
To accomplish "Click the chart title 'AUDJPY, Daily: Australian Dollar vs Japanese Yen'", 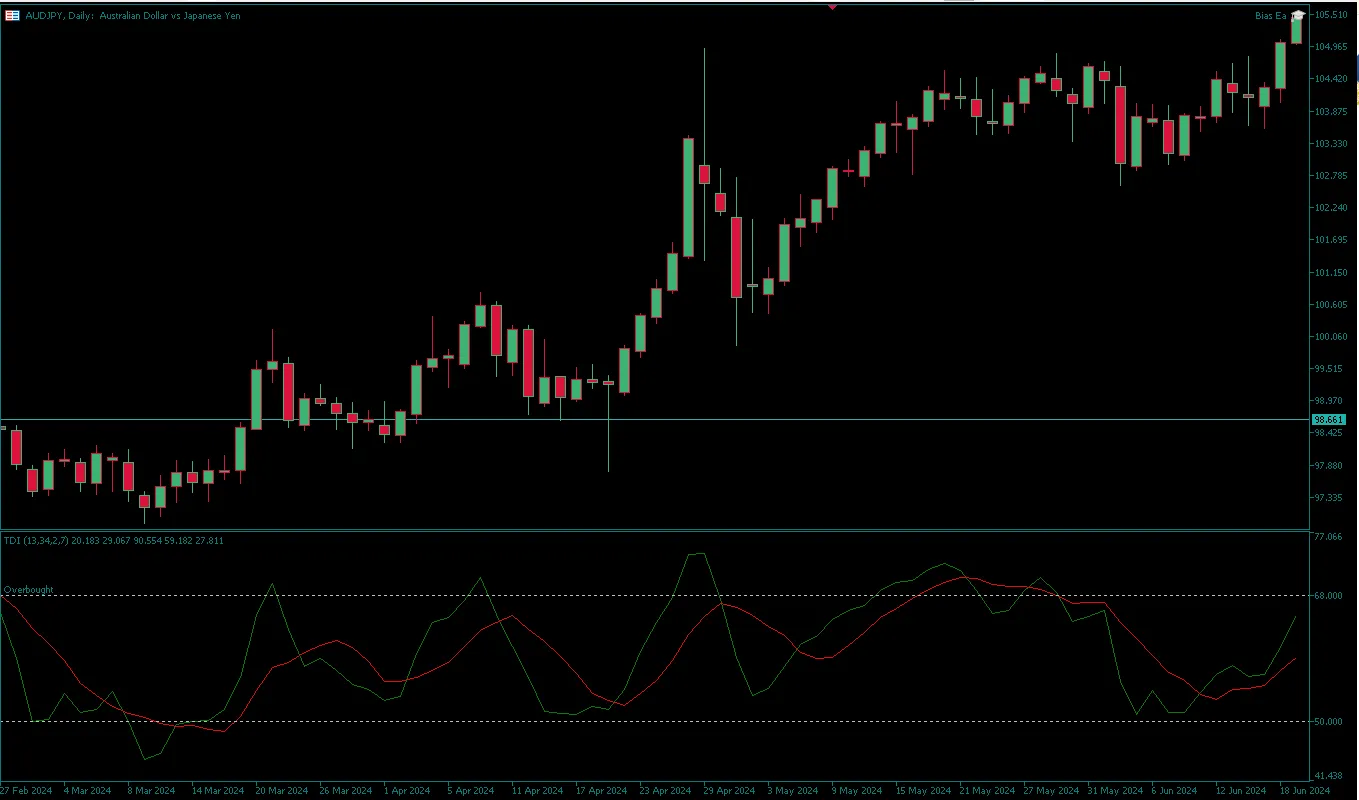I will (133, 16).
